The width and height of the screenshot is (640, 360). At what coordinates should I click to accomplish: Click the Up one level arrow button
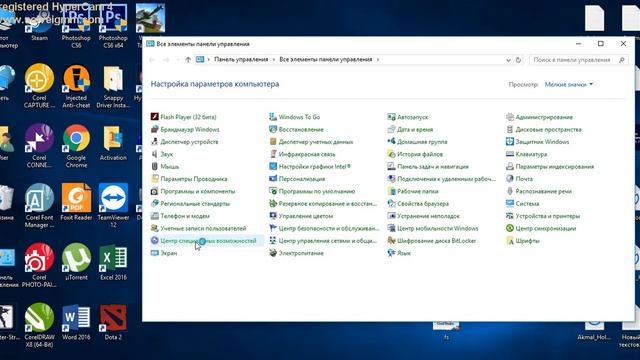click(188, 60)
